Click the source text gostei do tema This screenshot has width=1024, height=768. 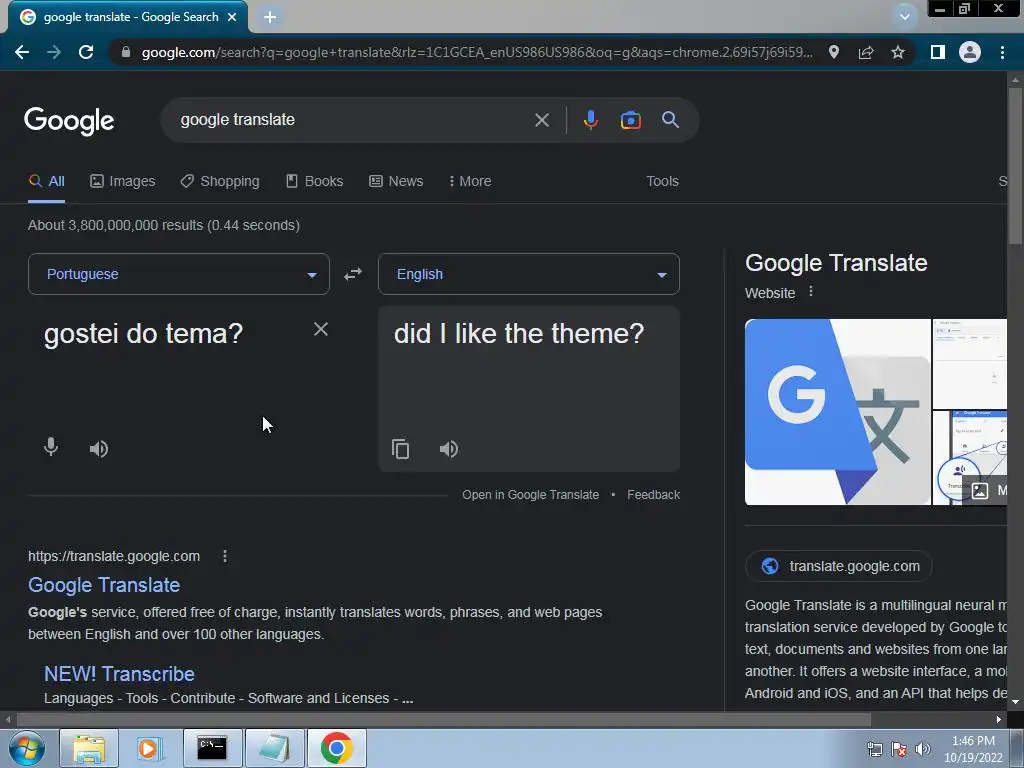(144, 334)
